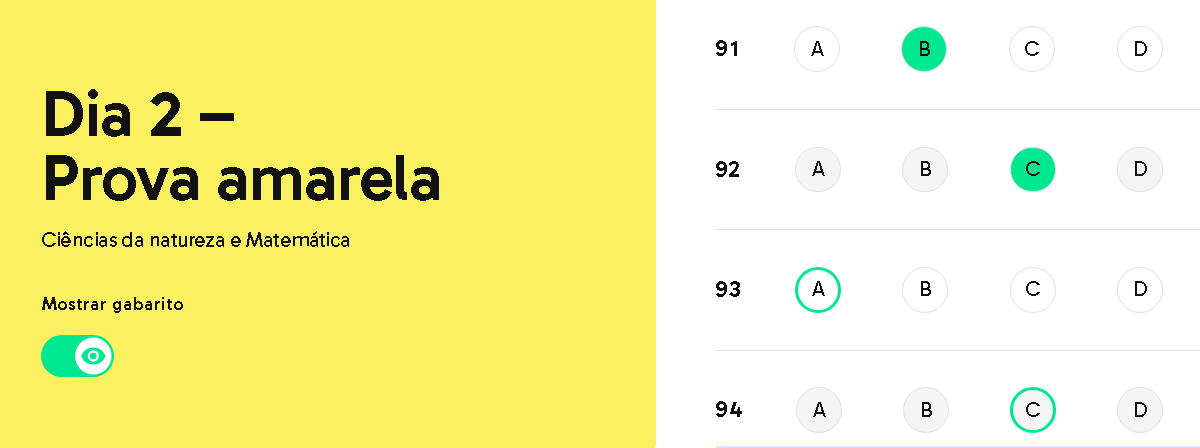
Task: Select option A for question 91
Action: 818,49
